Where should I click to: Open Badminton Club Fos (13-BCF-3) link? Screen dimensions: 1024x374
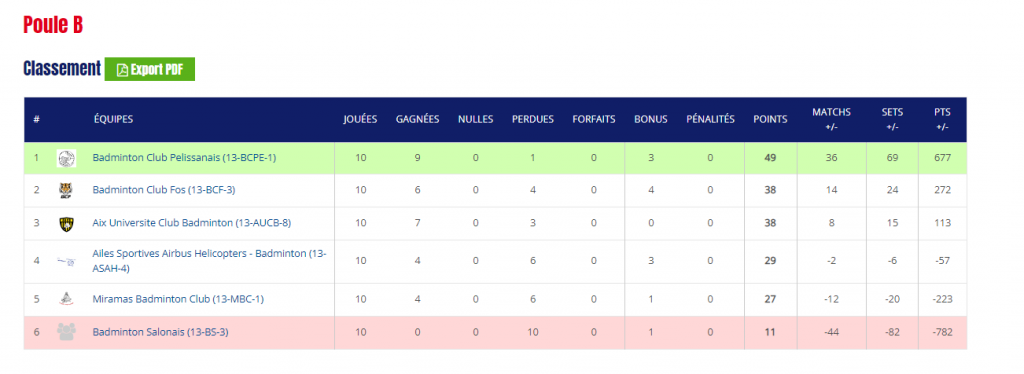click(x=162, y=190)
